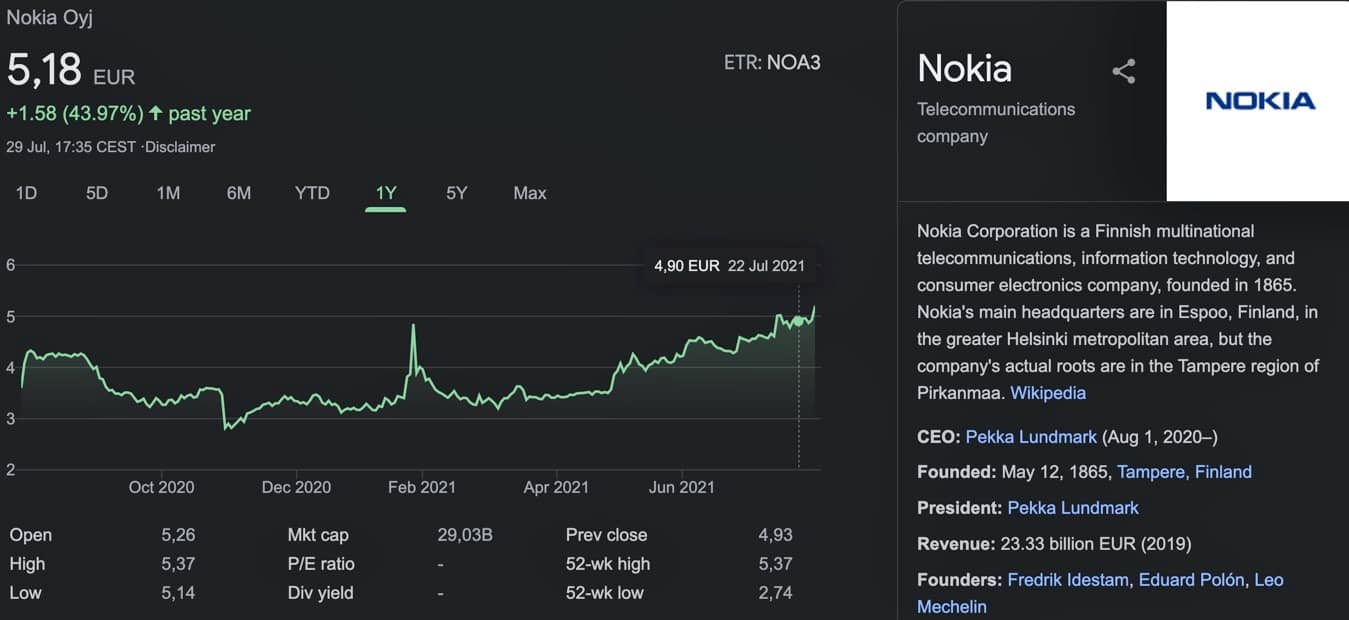
Task: Click the Oct 2020 axis label
Action: (162, 487)
